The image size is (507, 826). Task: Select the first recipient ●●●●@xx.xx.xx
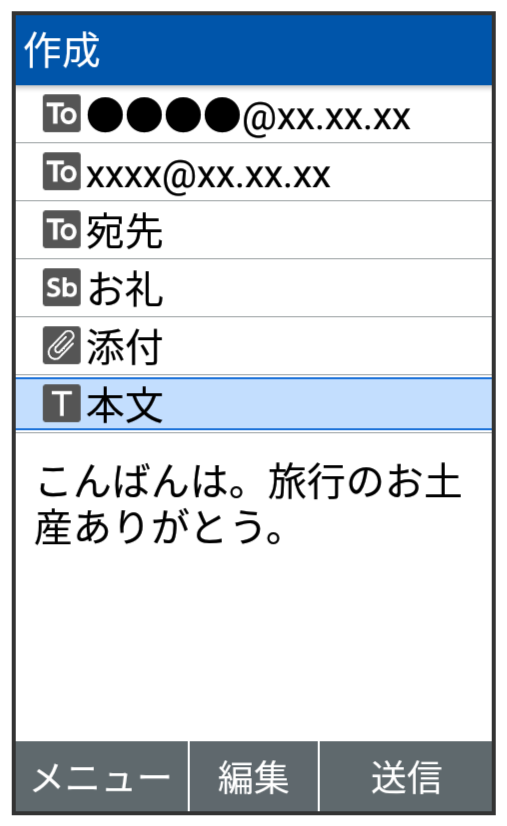pyautogui.click(x=254, y=114)
